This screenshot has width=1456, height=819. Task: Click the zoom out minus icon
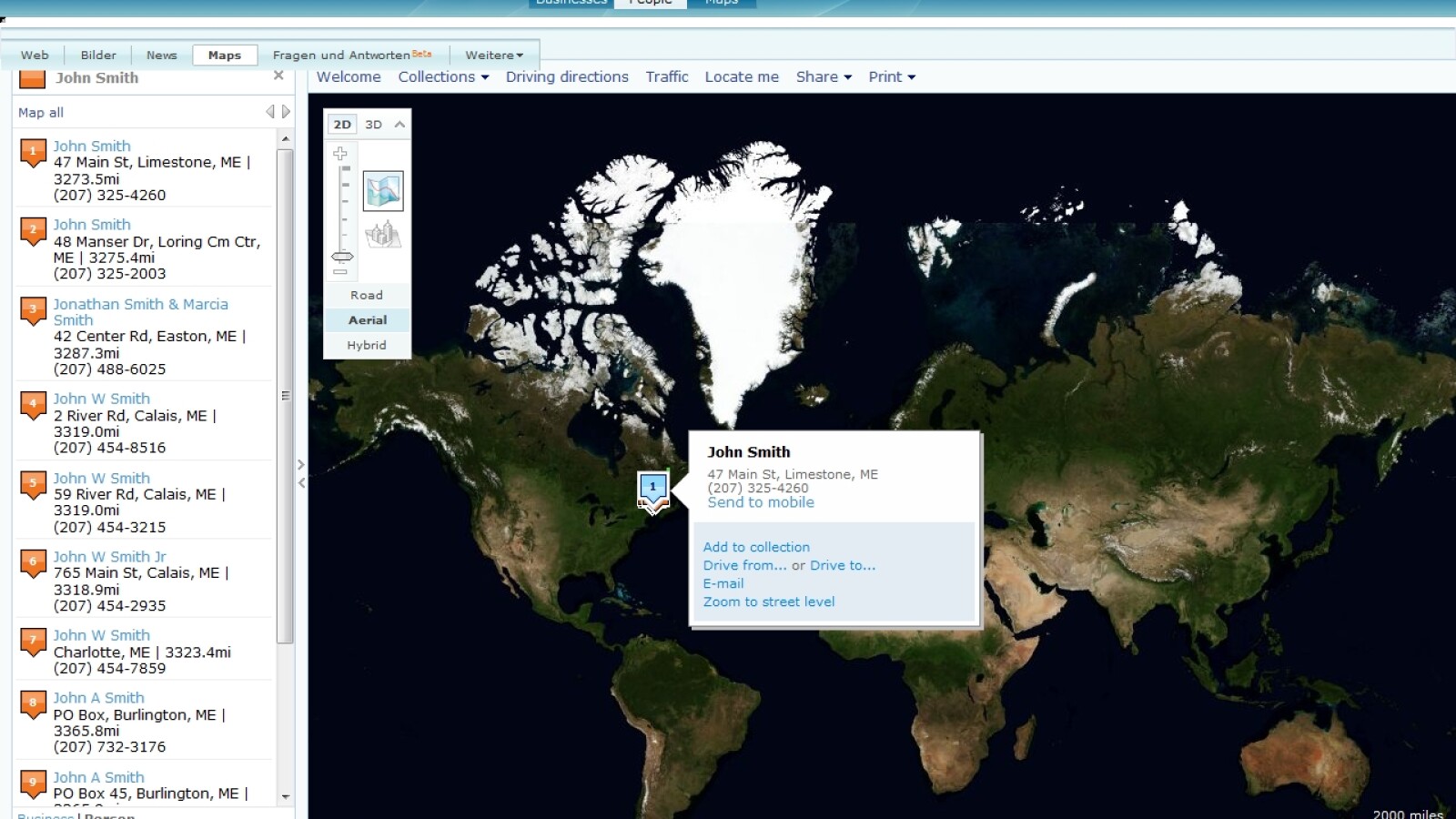tap(340, 272)
